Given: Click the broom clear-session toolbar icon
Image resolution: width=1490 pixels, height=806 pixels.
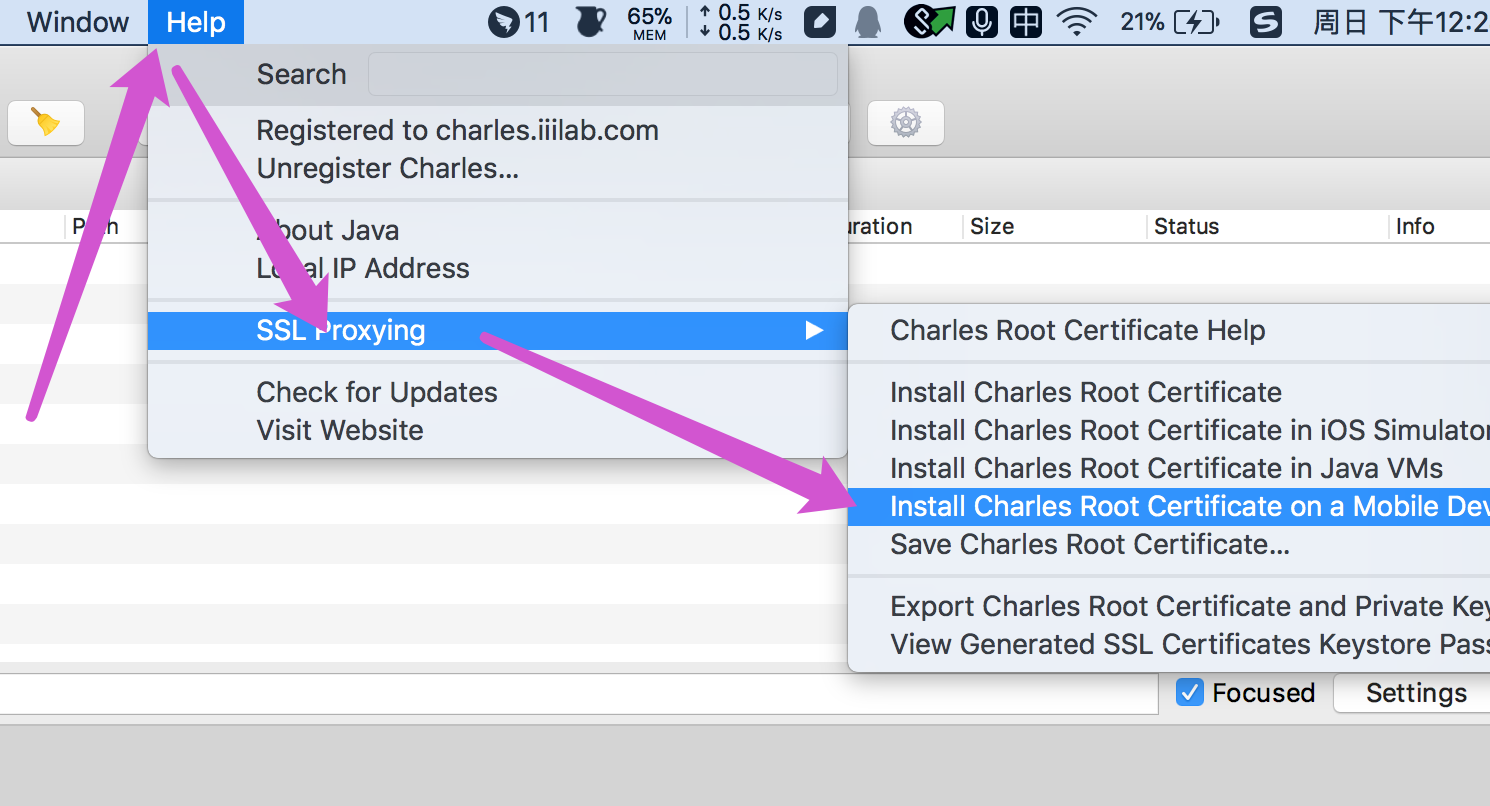Looking at the screenshot, I should coord(46,123).
